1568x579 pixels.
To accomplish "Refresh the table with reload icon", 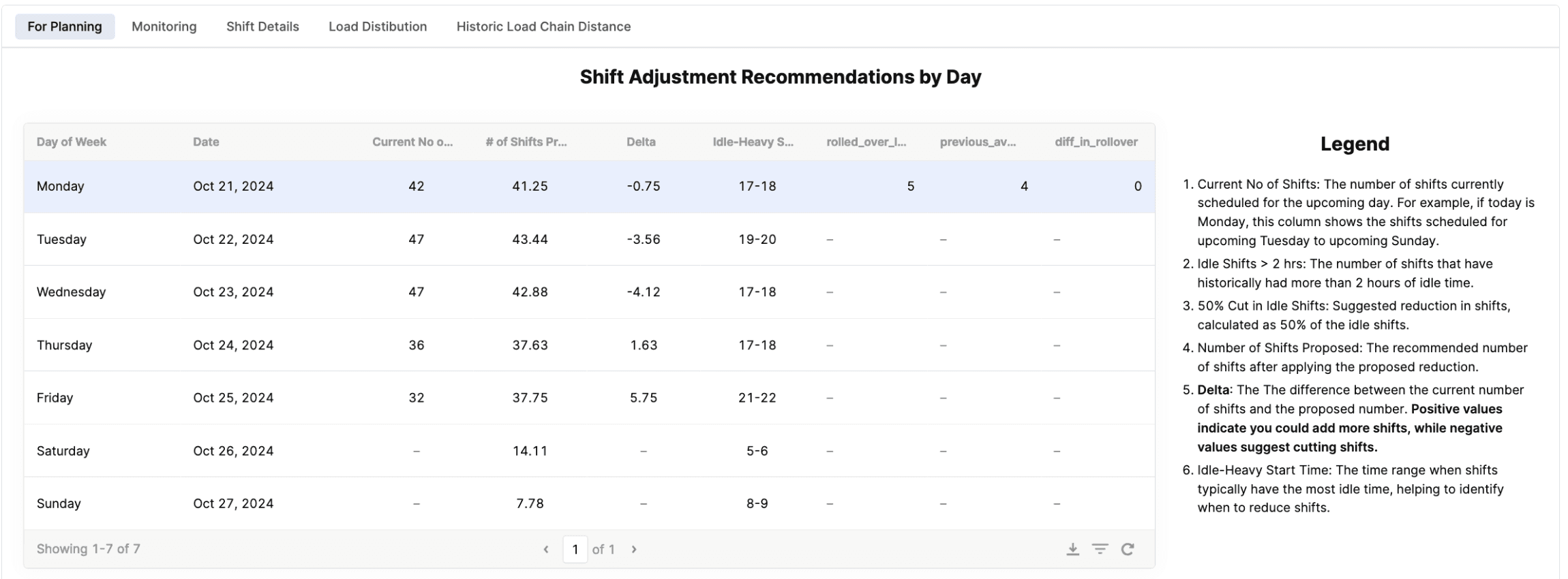I will (1128, 549).
